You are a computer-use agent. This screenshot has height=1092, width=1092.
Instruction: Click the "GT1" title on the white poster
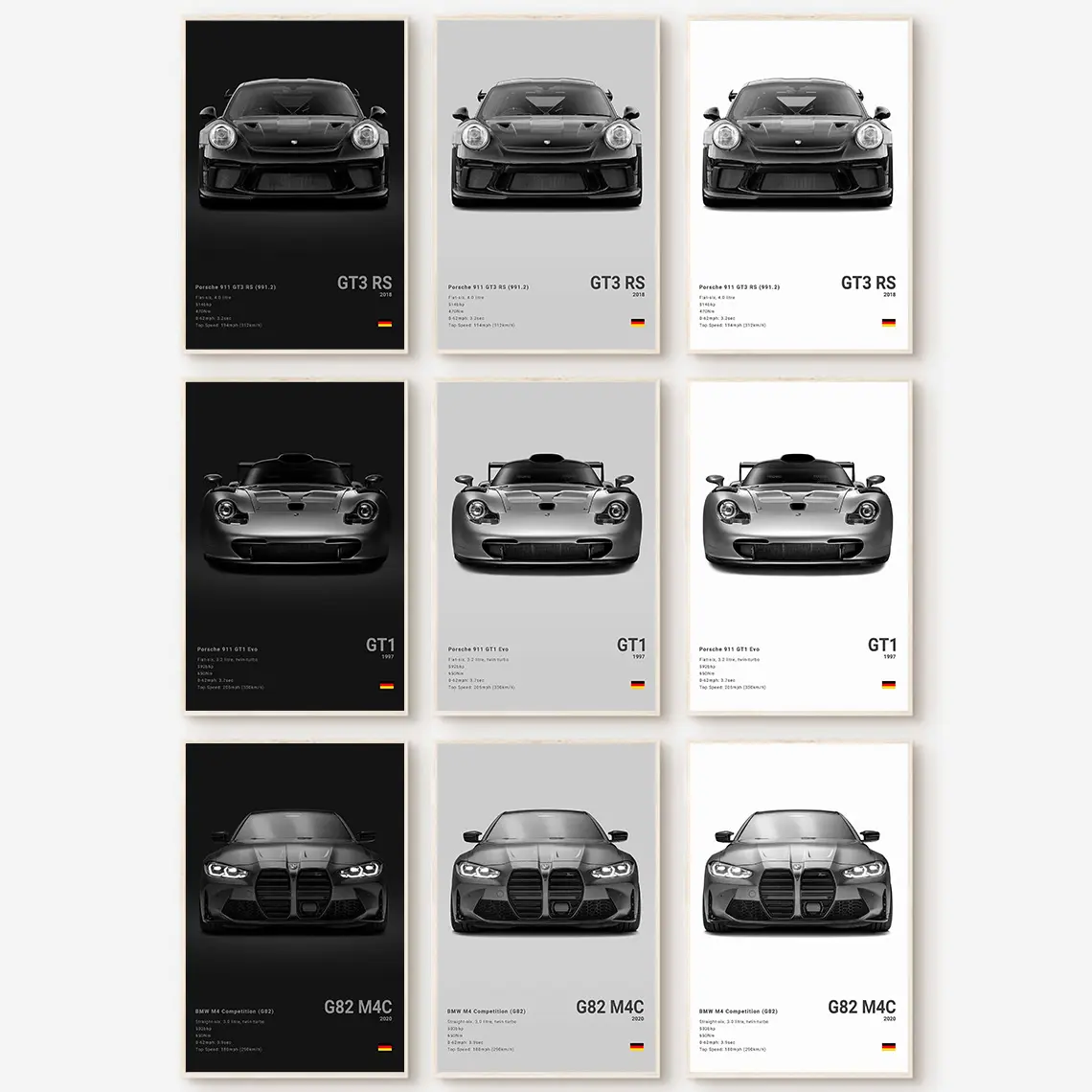881,645
